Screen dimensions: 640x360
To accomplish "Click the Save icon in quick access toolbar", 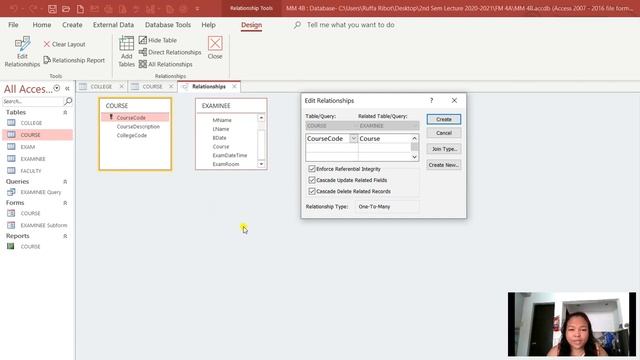I will click(52, 9).
